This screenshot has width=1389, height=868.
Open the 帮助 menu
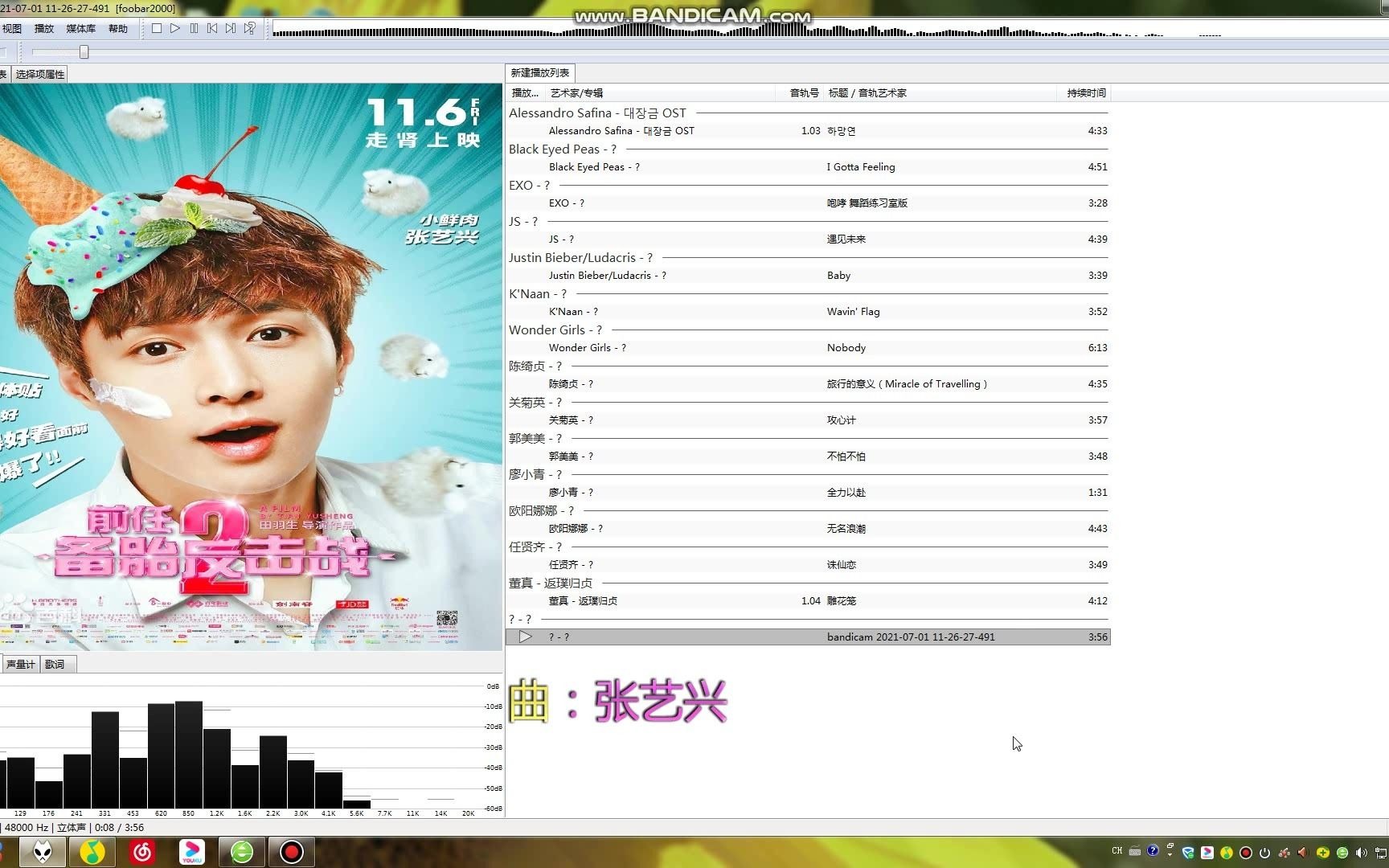click(x=118, y=28)
